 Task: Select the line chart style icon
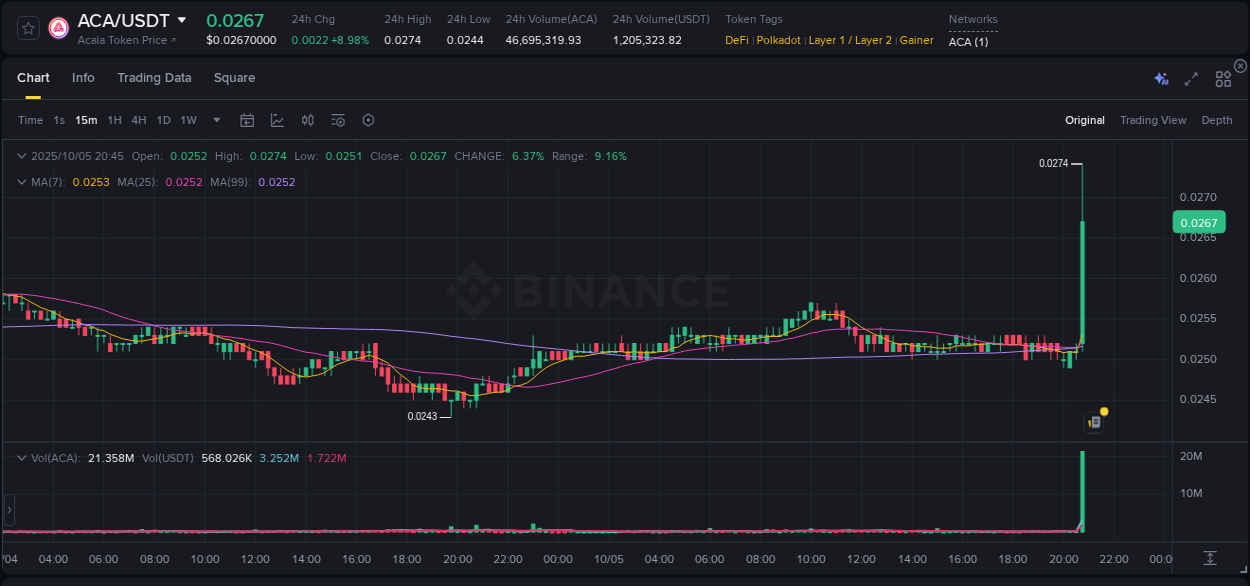pyautogui.click(x=277, y=120)
